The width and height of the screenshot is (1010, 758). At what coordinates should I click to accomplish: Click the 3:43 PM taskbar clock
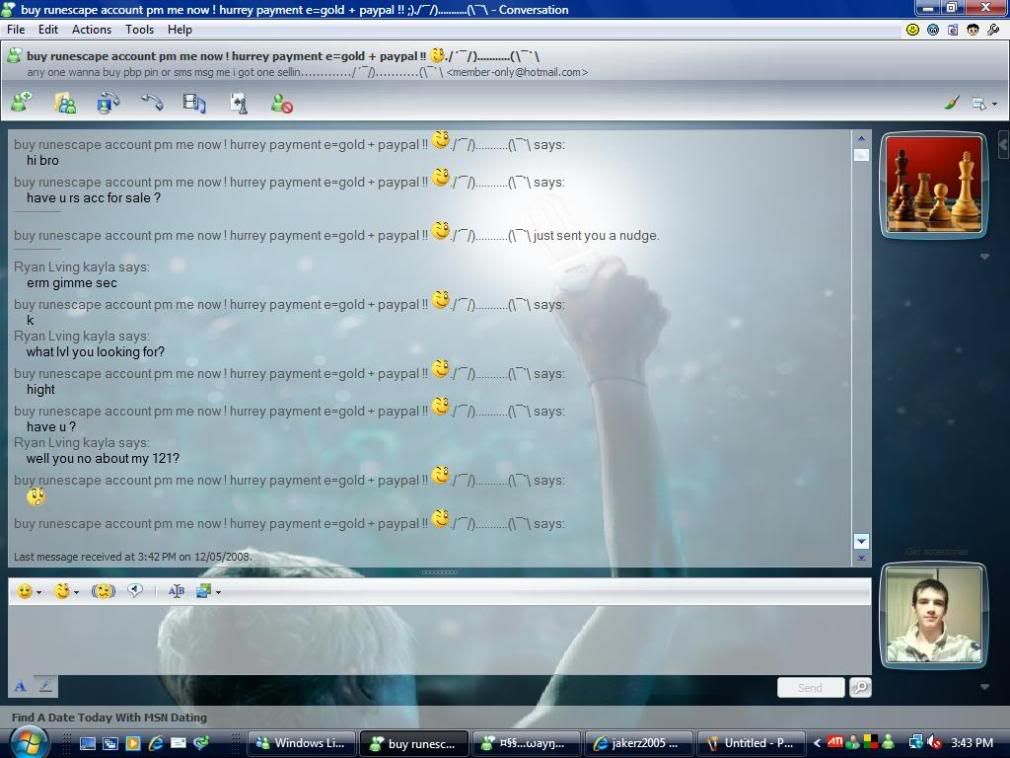[972, 743]
